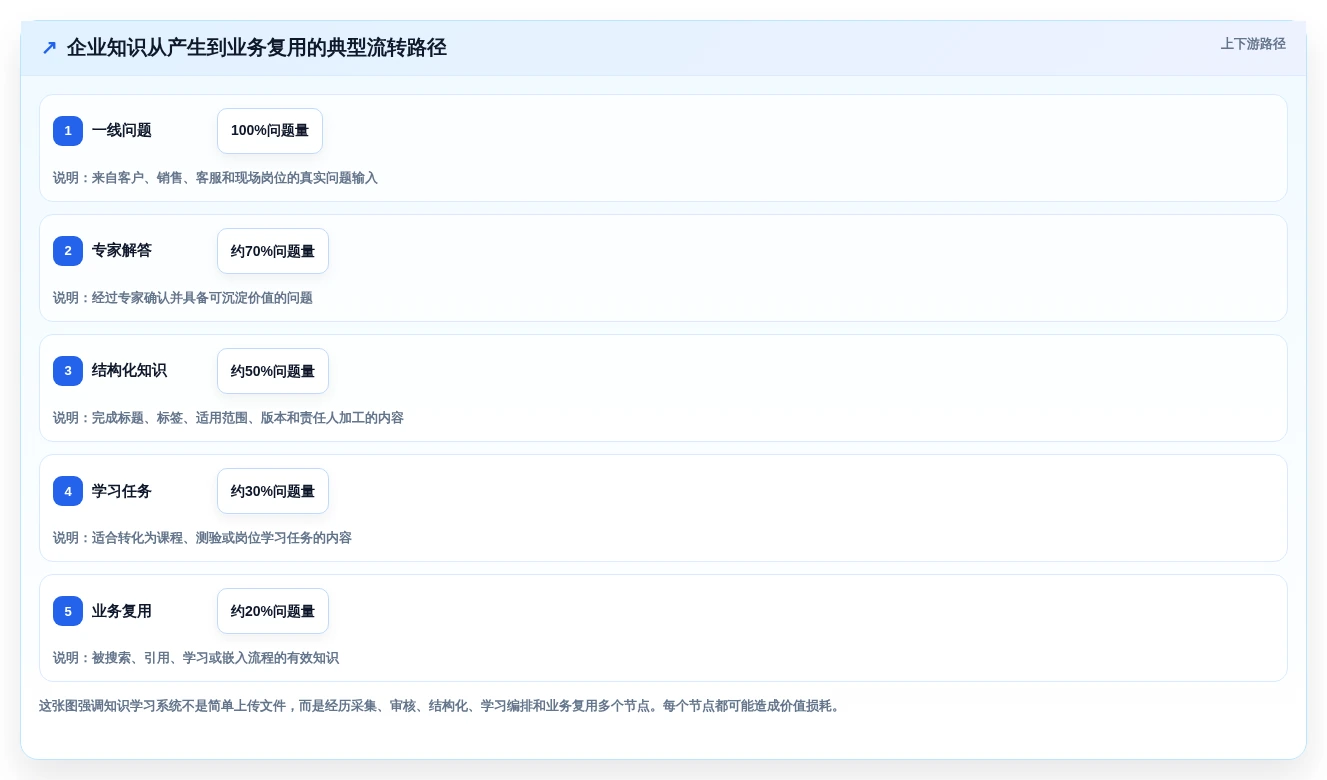Click the 业务复用 step name
The image size is (1327, 780).
coord(122,611)
